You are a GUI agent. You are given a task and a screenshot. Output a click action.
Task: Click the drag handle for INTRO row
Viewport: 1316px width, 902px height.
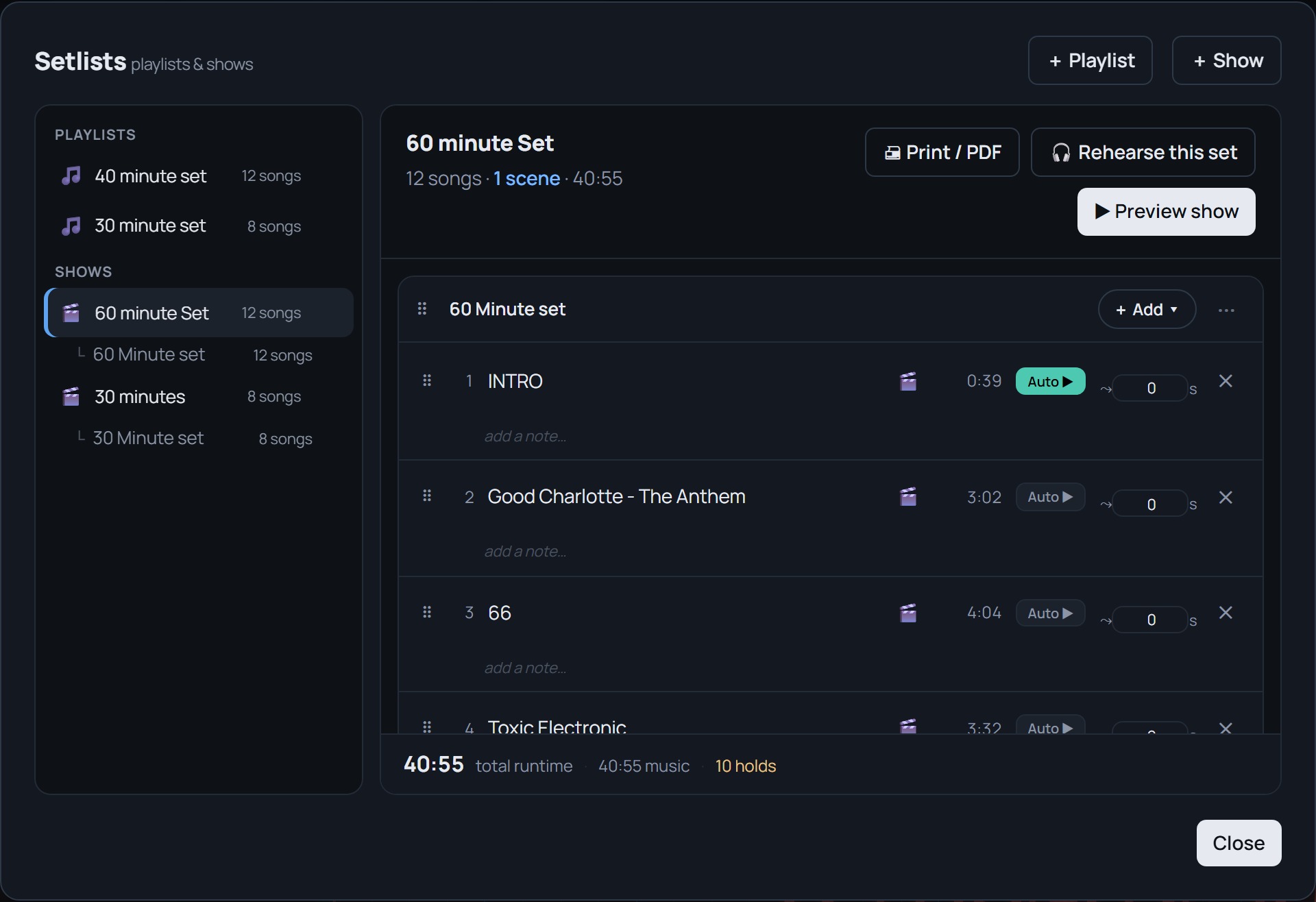[427, 380]
